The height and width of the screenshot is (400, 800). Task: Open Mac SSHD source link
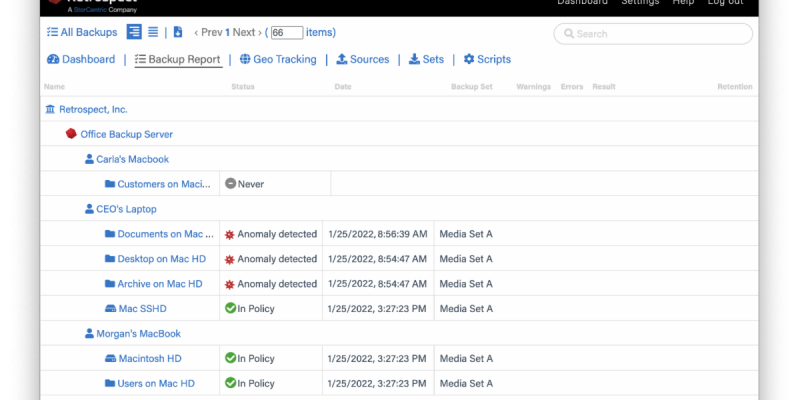(142, 309)
